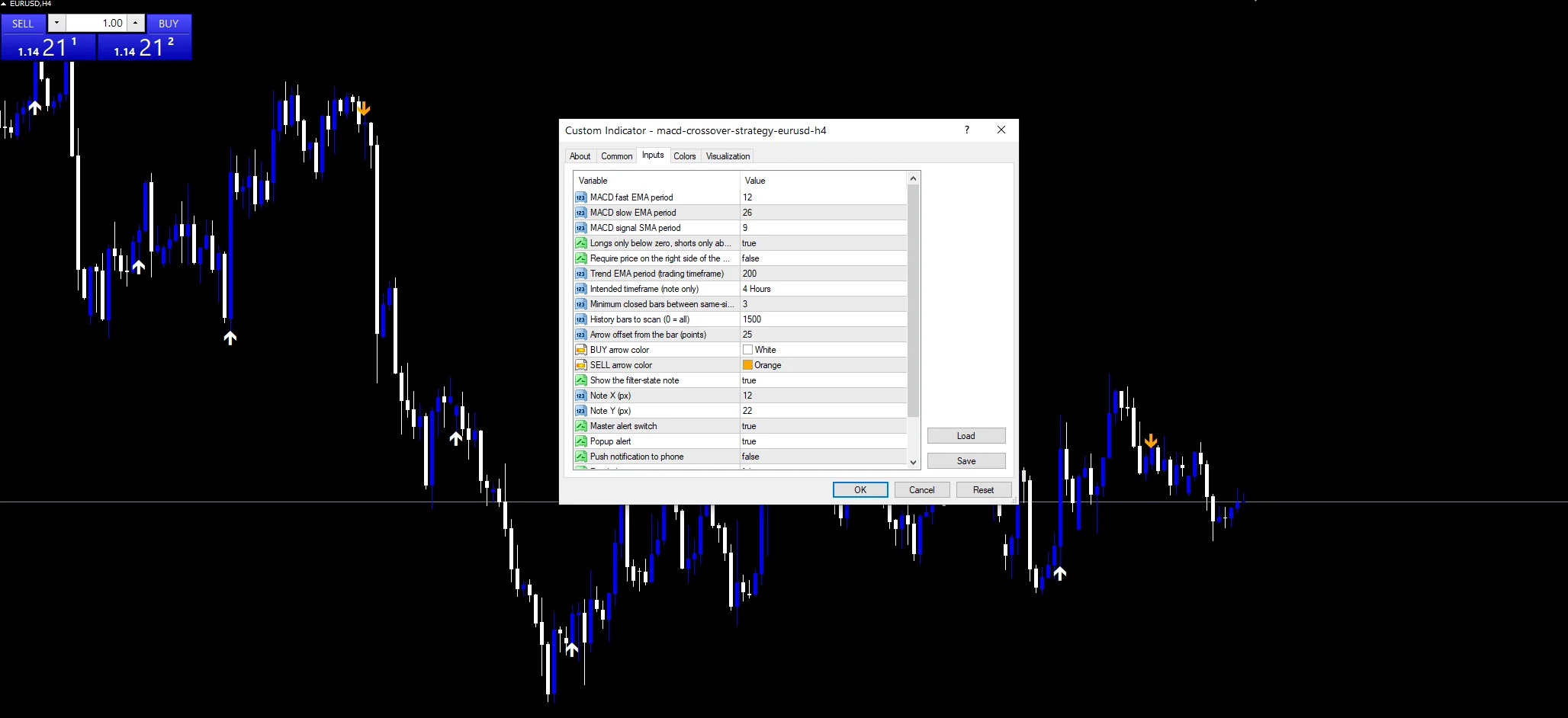Image resolution: width=1568 pixels, height=718 pixels.
Task: Switch to the Visualization tab
Action: click(728, 156)
